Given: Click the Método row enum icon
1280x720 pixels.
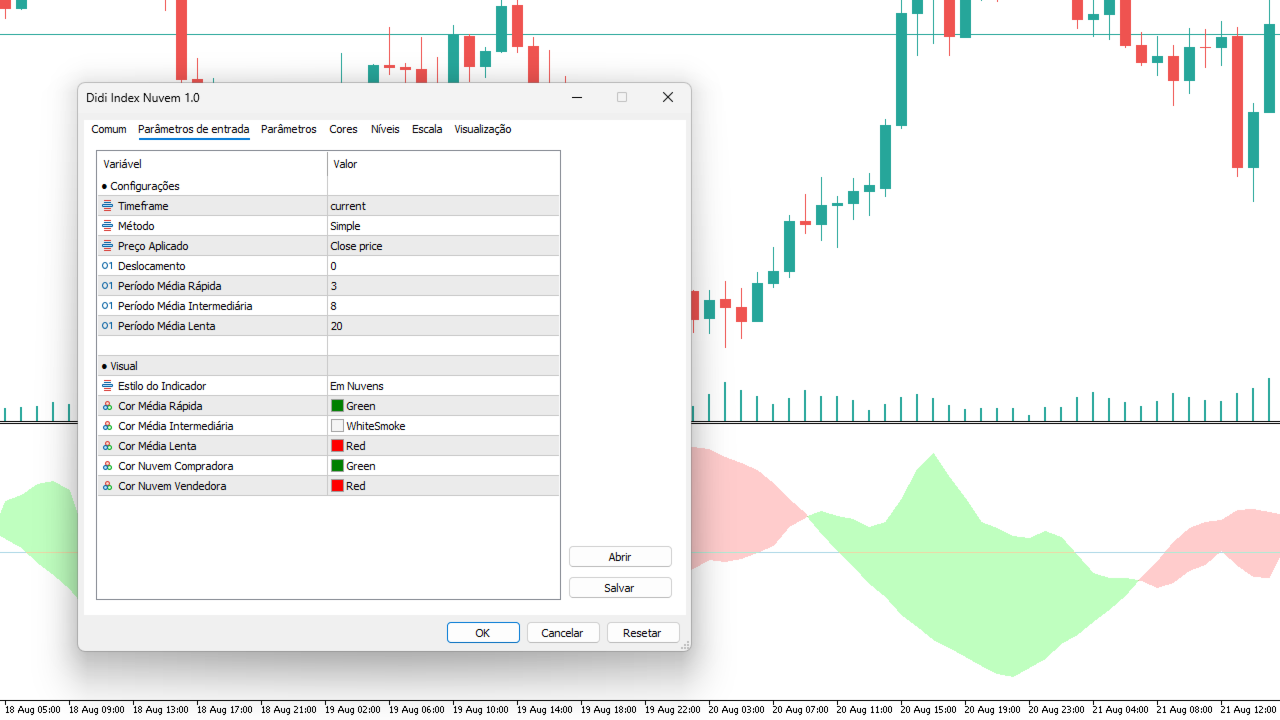Looking at the screenshot, I should pos(108,226).
